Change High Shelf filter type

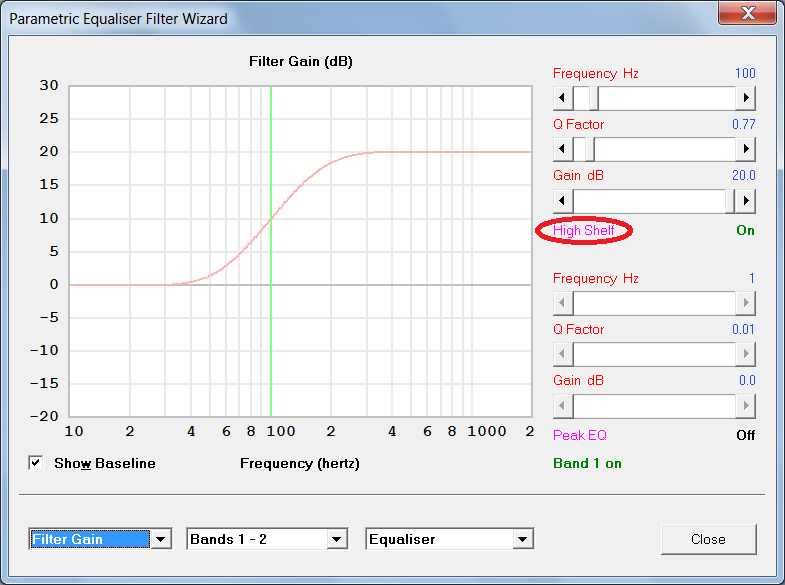tap(583, 230)
